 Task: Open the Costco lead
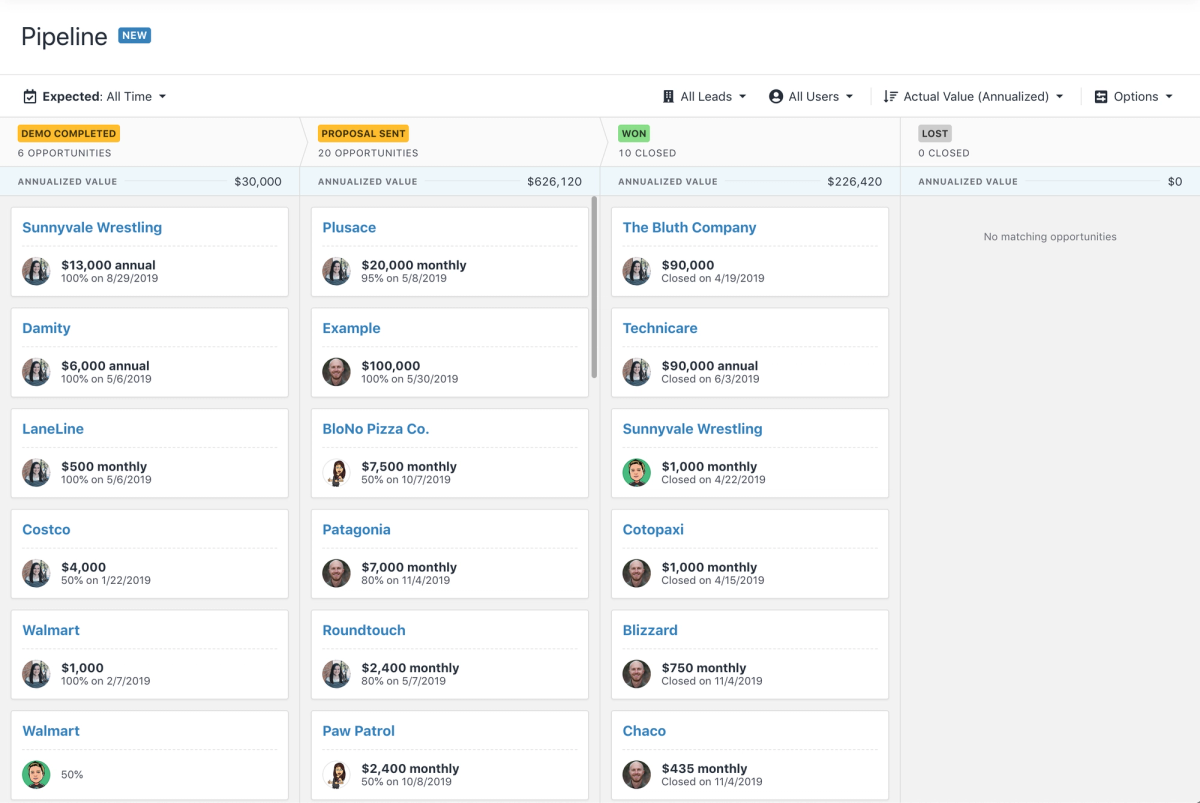coord(46,529)
